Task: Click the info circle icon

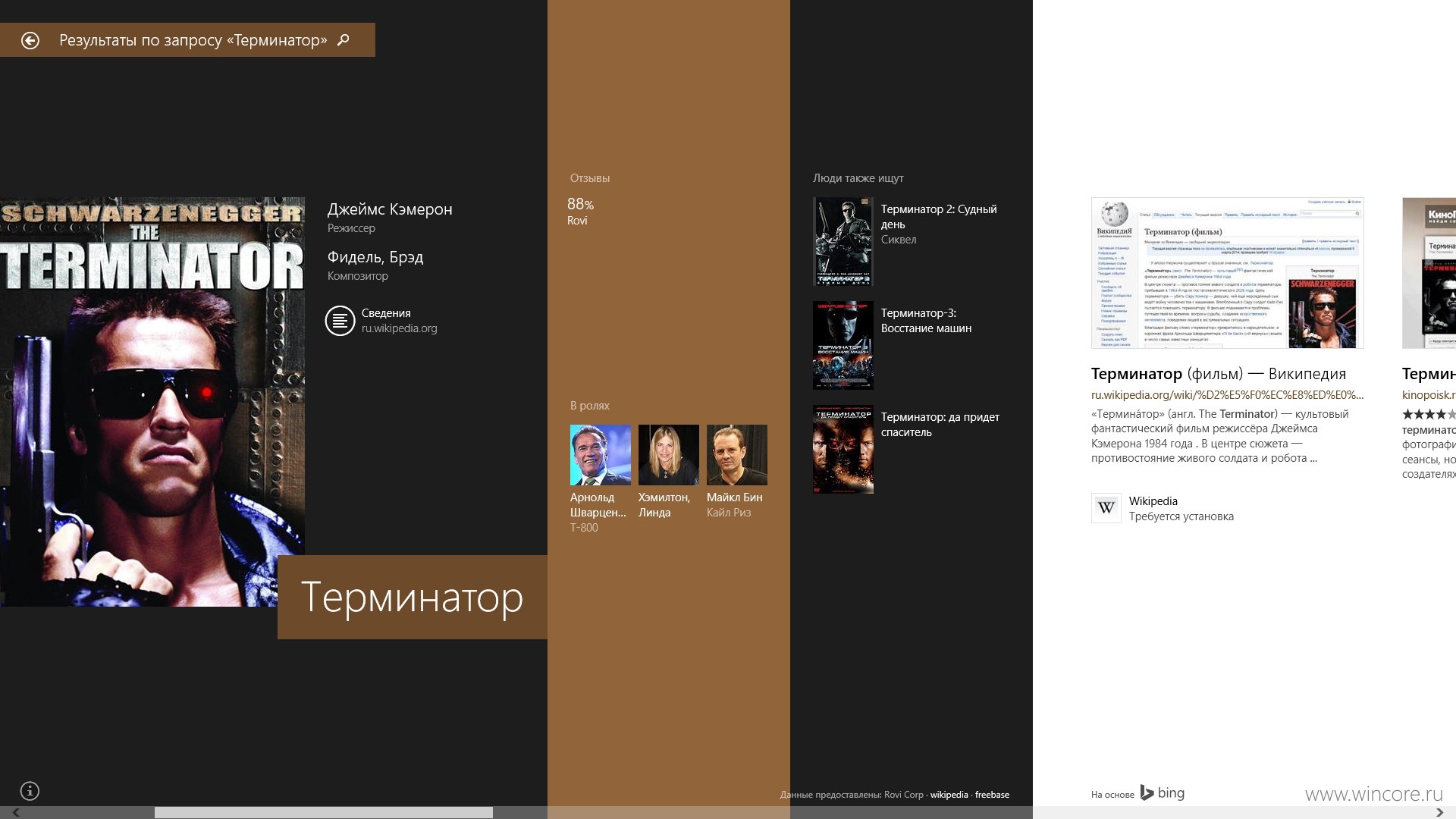Action: coord(30,791)
